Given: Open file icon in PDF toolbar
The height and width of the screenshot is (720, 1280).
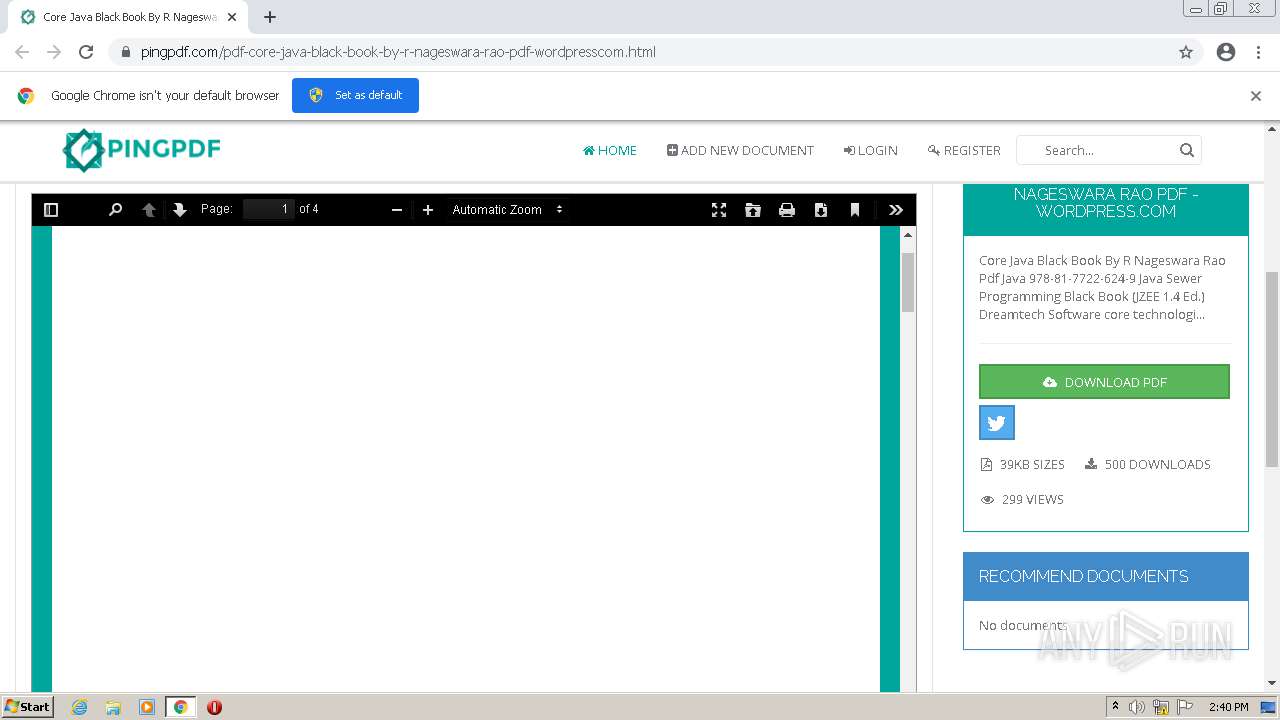Looking at the screenshot, I should click(x=753, y=210).
